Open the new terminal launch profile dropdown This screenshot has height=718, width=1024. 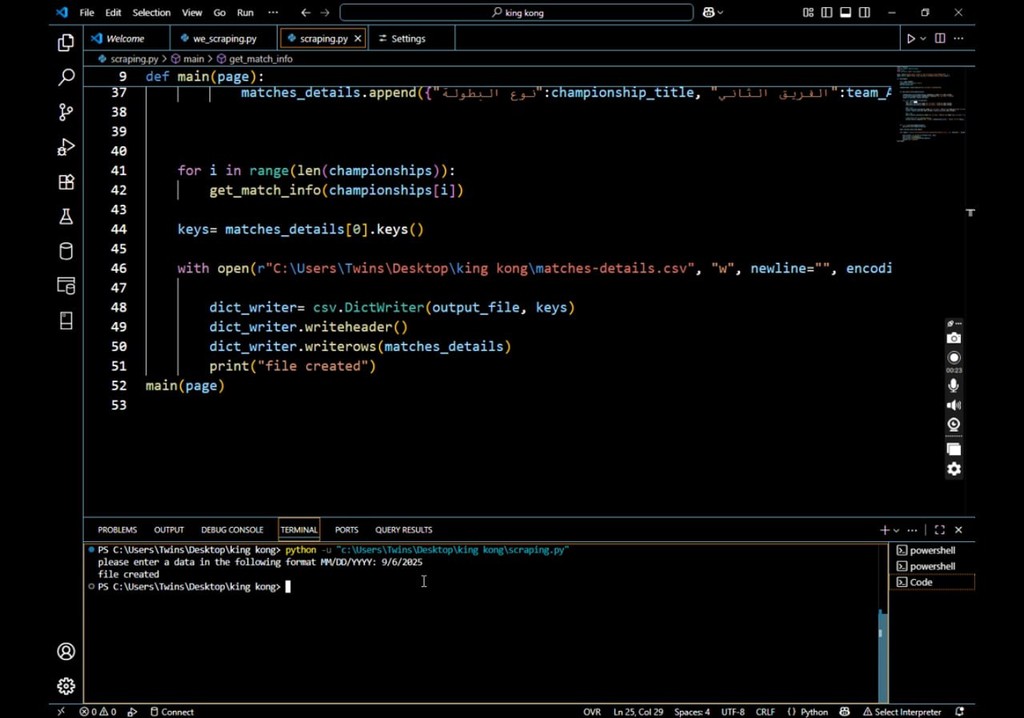point(896,530)
